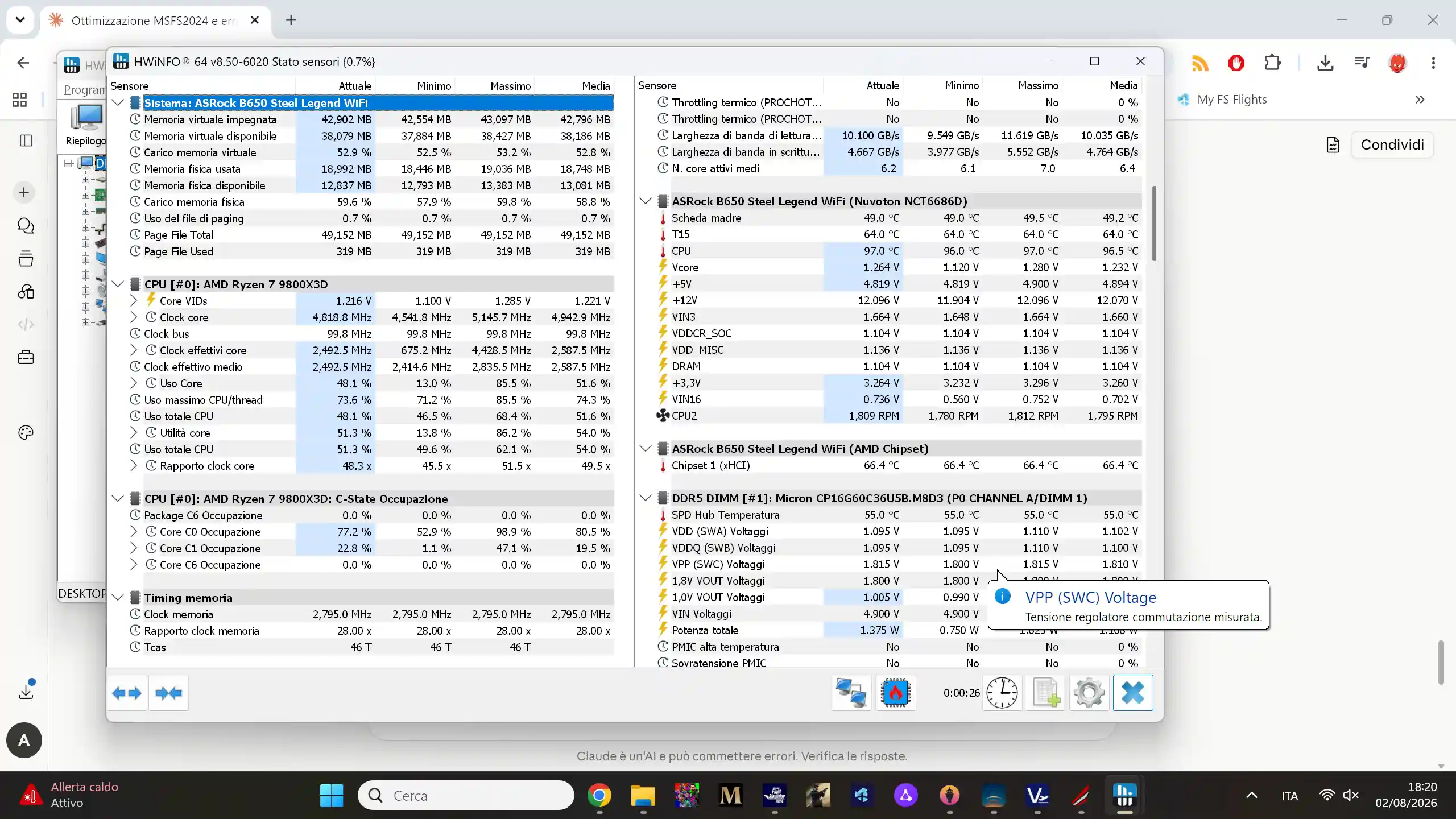
Task: Expand the Core VIDs row
Action: click(134, 301)
